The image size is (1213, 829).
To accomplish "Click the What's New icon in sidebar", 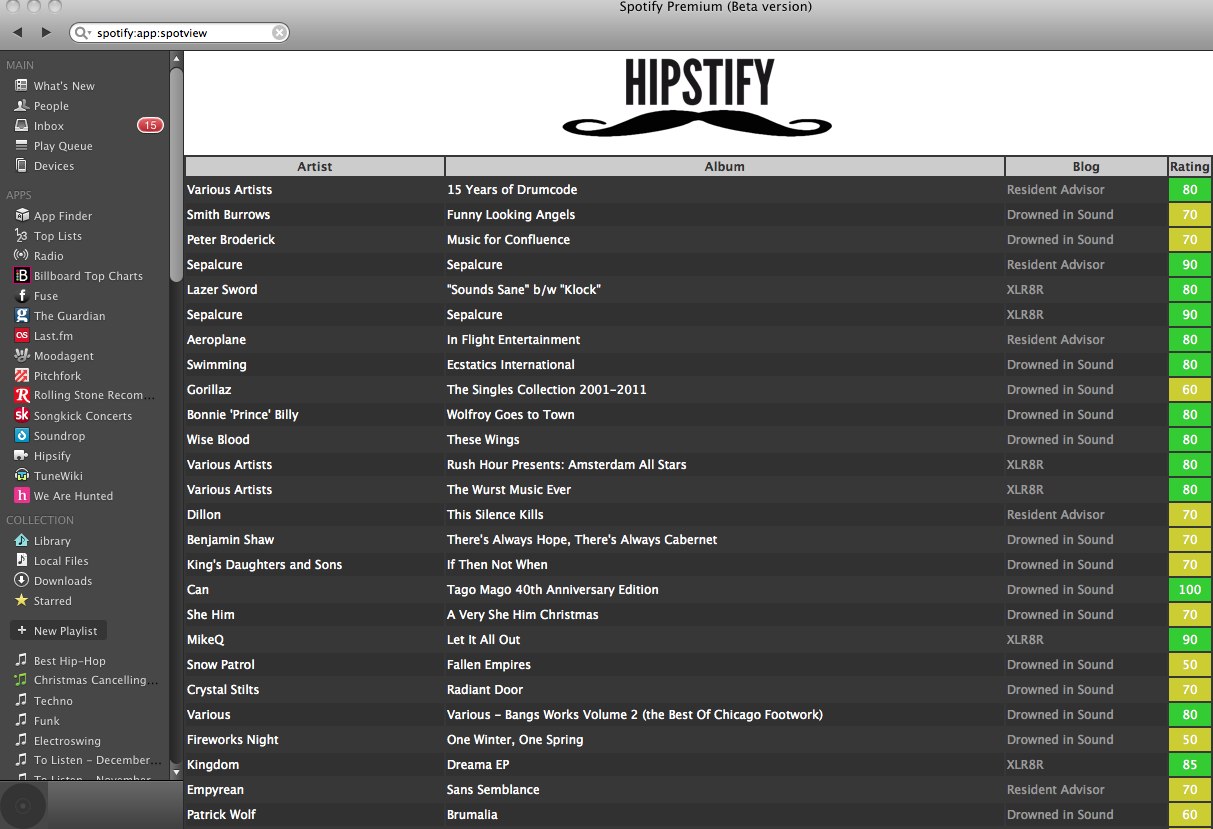I will coord(21,86).
